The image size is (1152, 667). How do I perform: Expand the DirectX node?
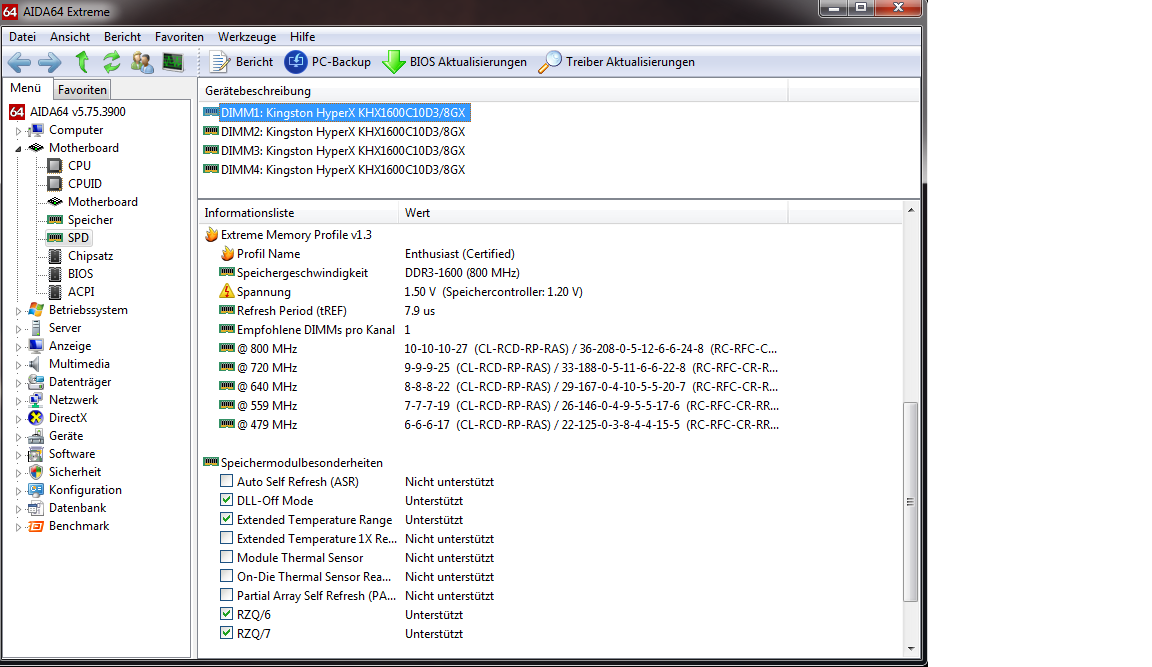[18, 419]
